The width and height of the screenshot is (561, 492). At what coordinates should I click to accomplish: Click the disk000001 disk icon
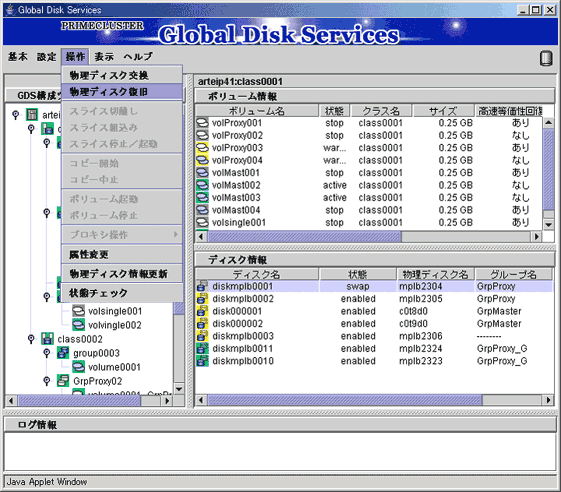coord(202,311)
